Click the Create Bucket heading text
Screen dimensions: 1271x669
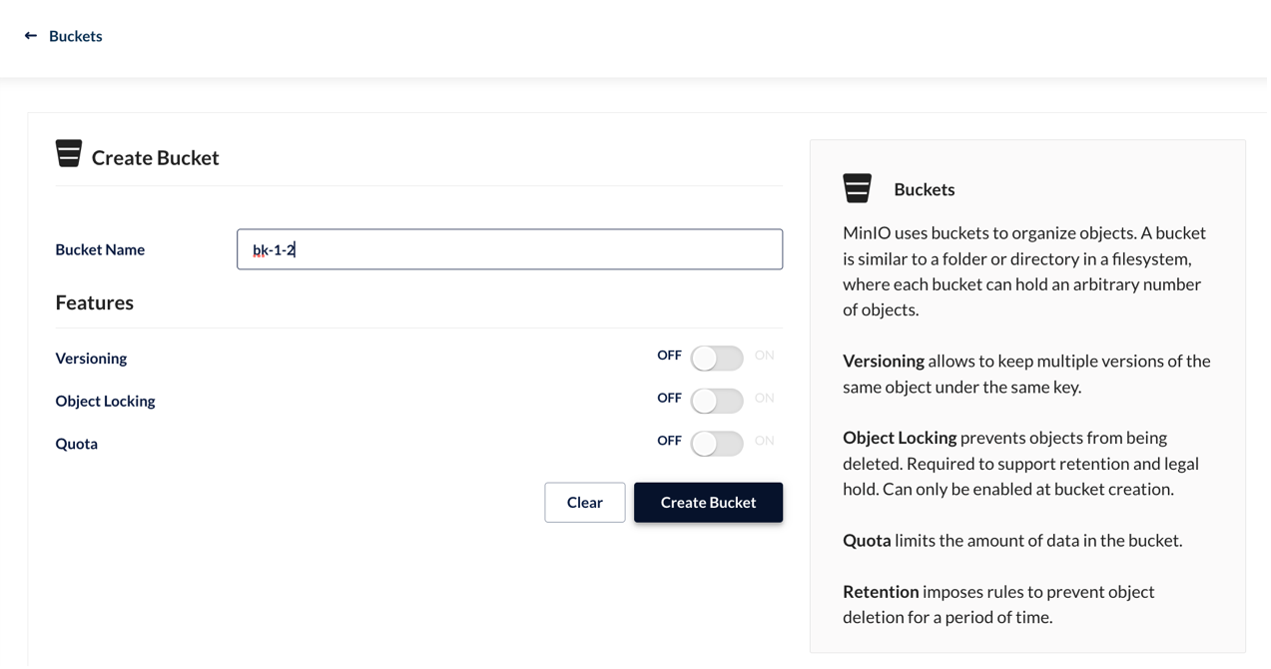pos(155,157)
